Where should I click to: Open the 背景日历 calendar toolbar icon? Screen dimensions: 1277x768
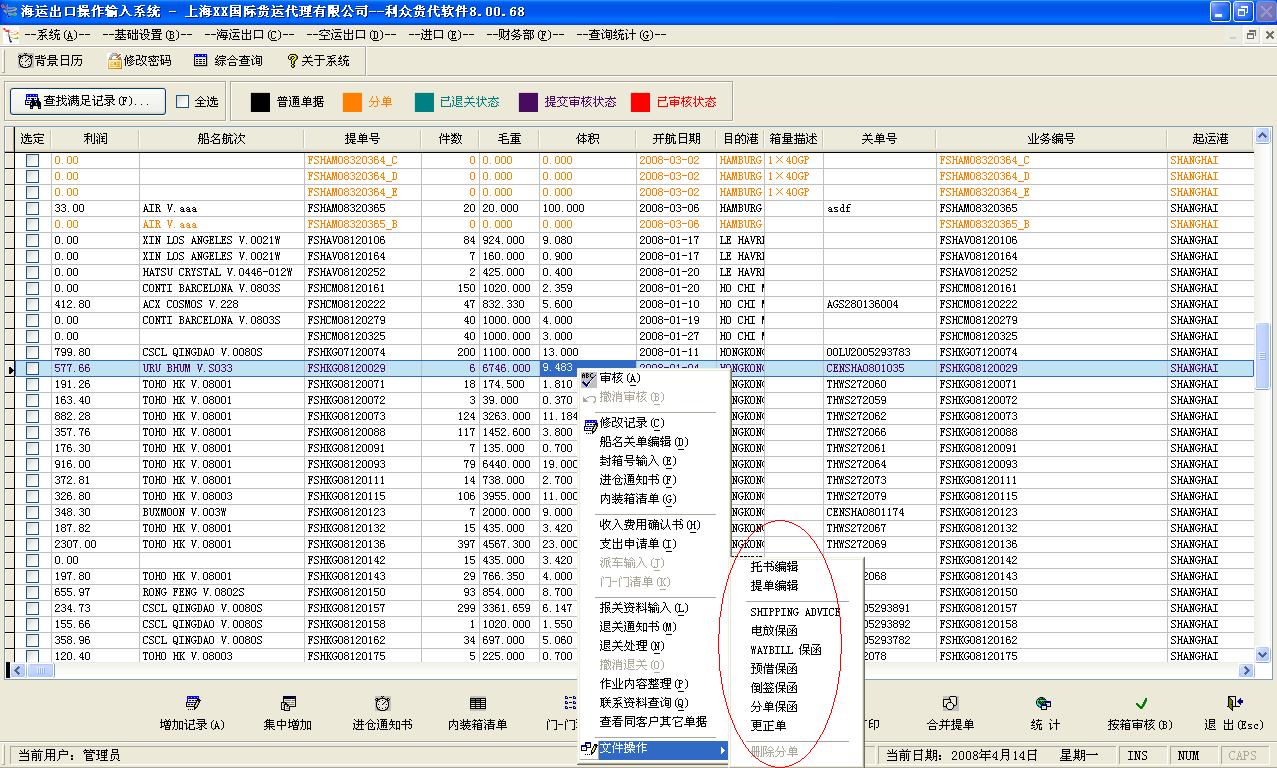coord(26,61)
